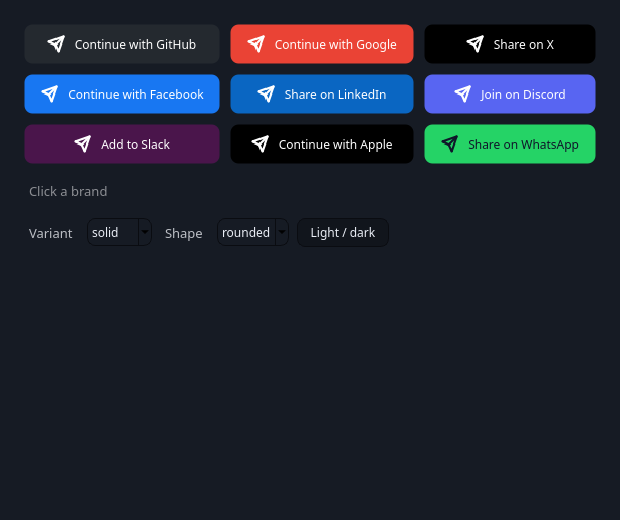The height and width of the screenshot is (520, 620).
Task: Click the paper-plane icon on Share on X
Action: [475, 44]
